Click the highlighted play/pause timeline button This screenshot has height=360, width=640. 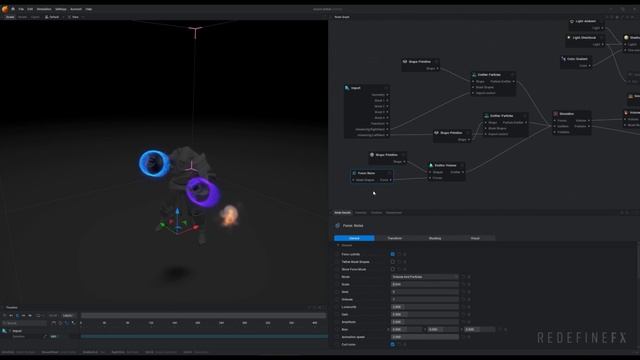(17, 316)
